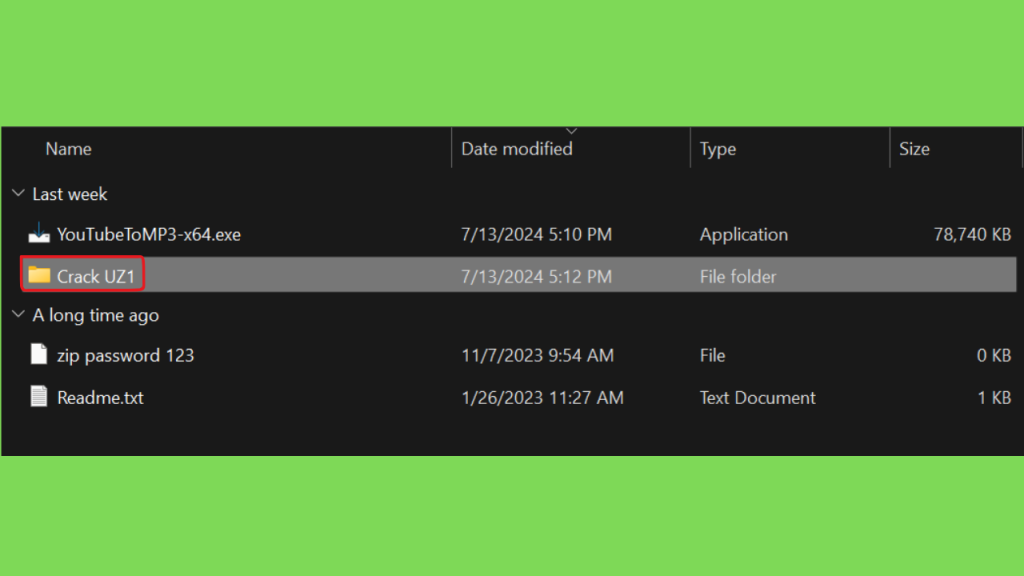Select the Crack UZ1 folder name

coord(96,276)
